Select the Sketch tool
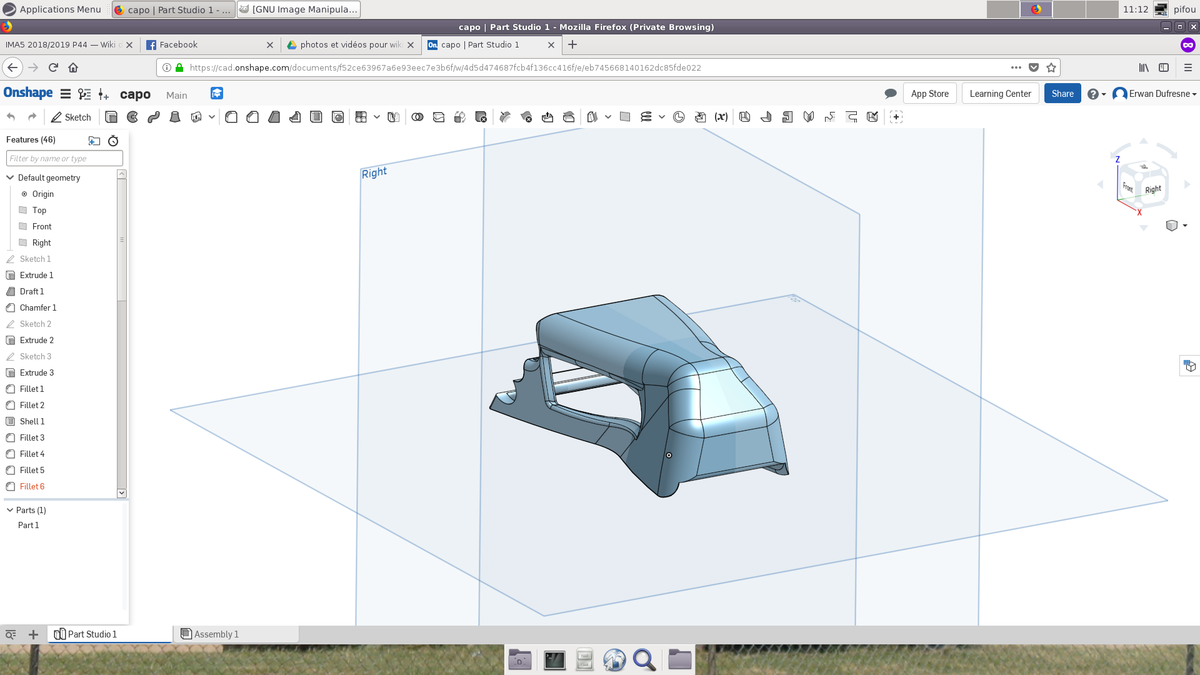The height and width of the screenshot is (675, 1200). pos(71,117)
